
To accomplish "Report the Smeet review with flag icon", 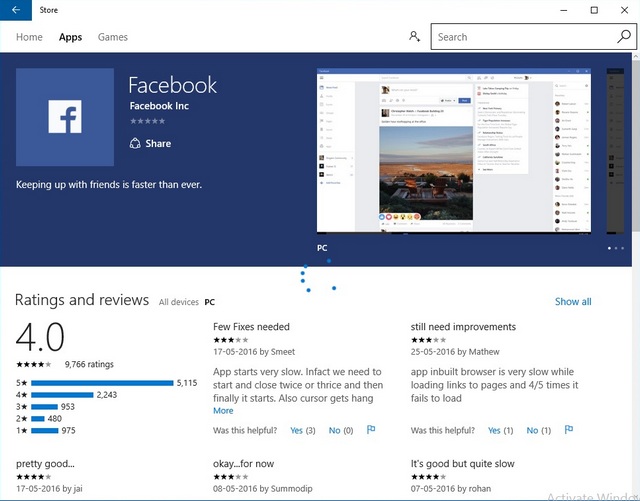I will point(371,430).
